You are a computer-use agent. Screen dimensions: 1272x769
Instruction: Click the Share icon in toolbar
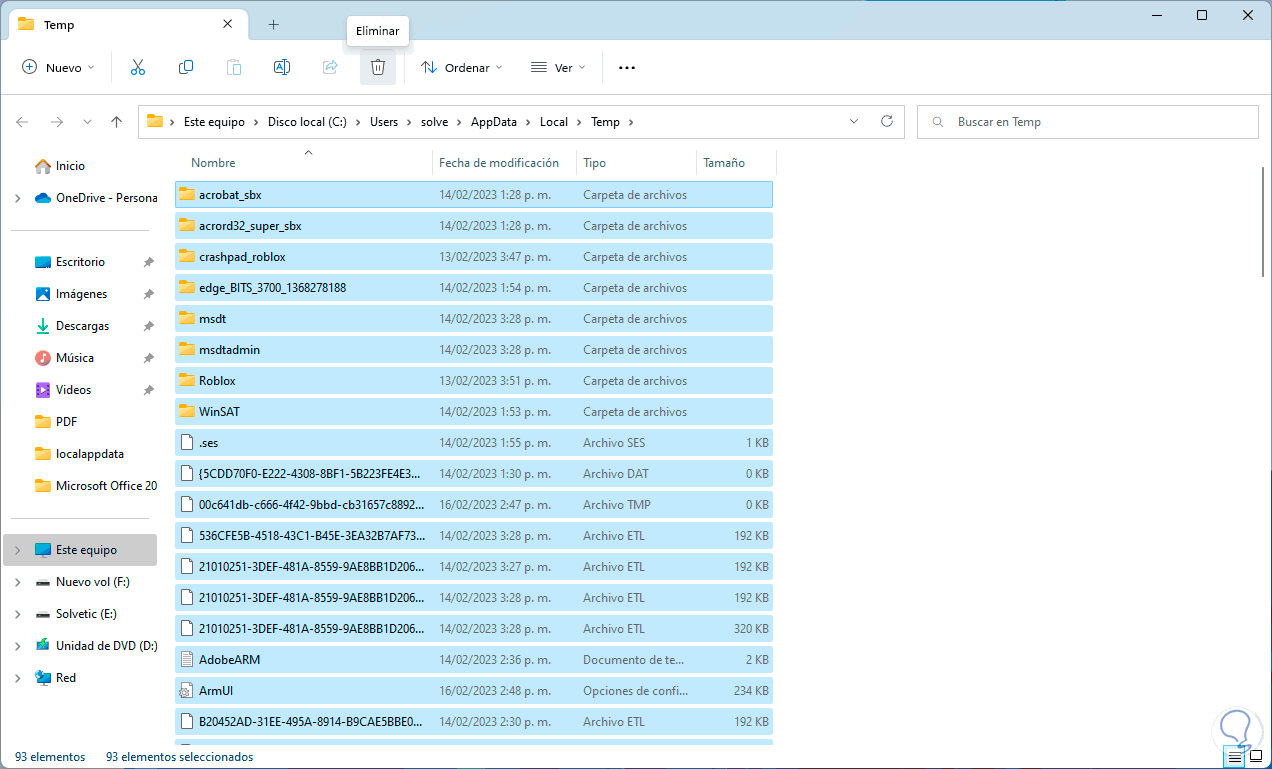click(x=330, y=67)
